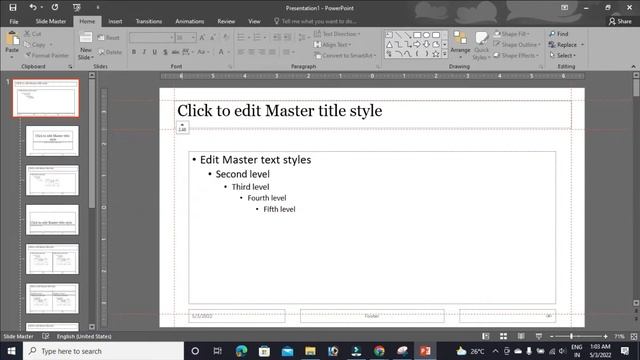This screenshot has width=640, height=360.
Task: Switch to the Slide Master tab
Action: click(x=51, y=21)
